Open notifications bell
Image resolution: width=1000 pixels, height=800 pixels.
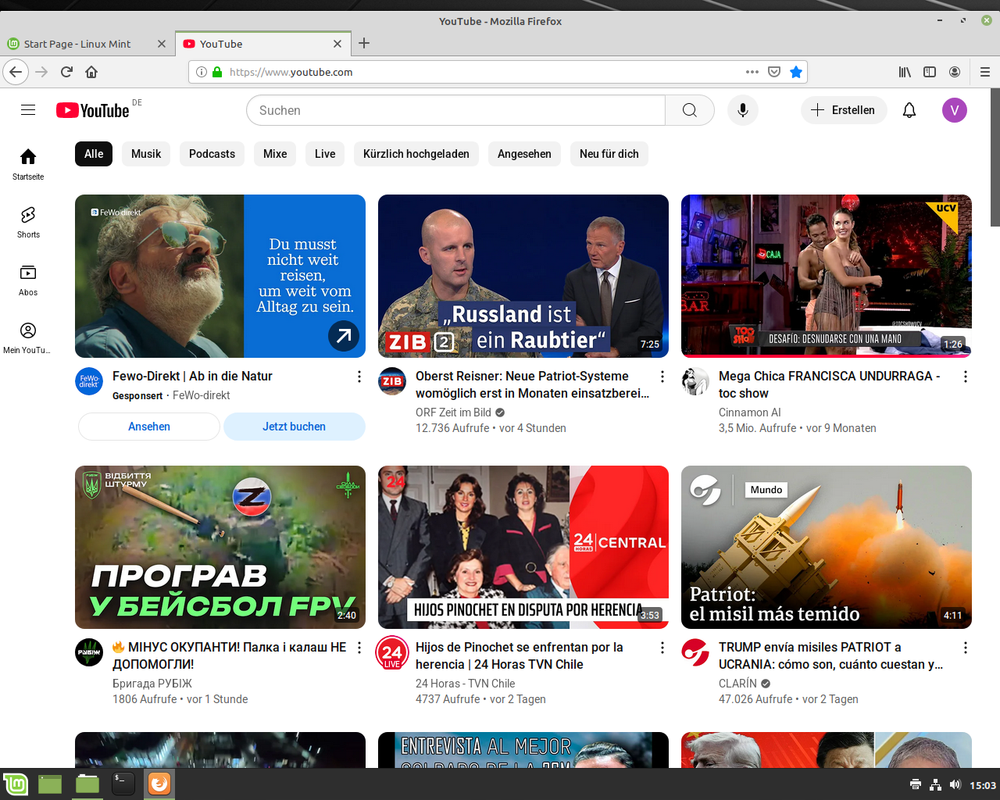pos(909,110)
